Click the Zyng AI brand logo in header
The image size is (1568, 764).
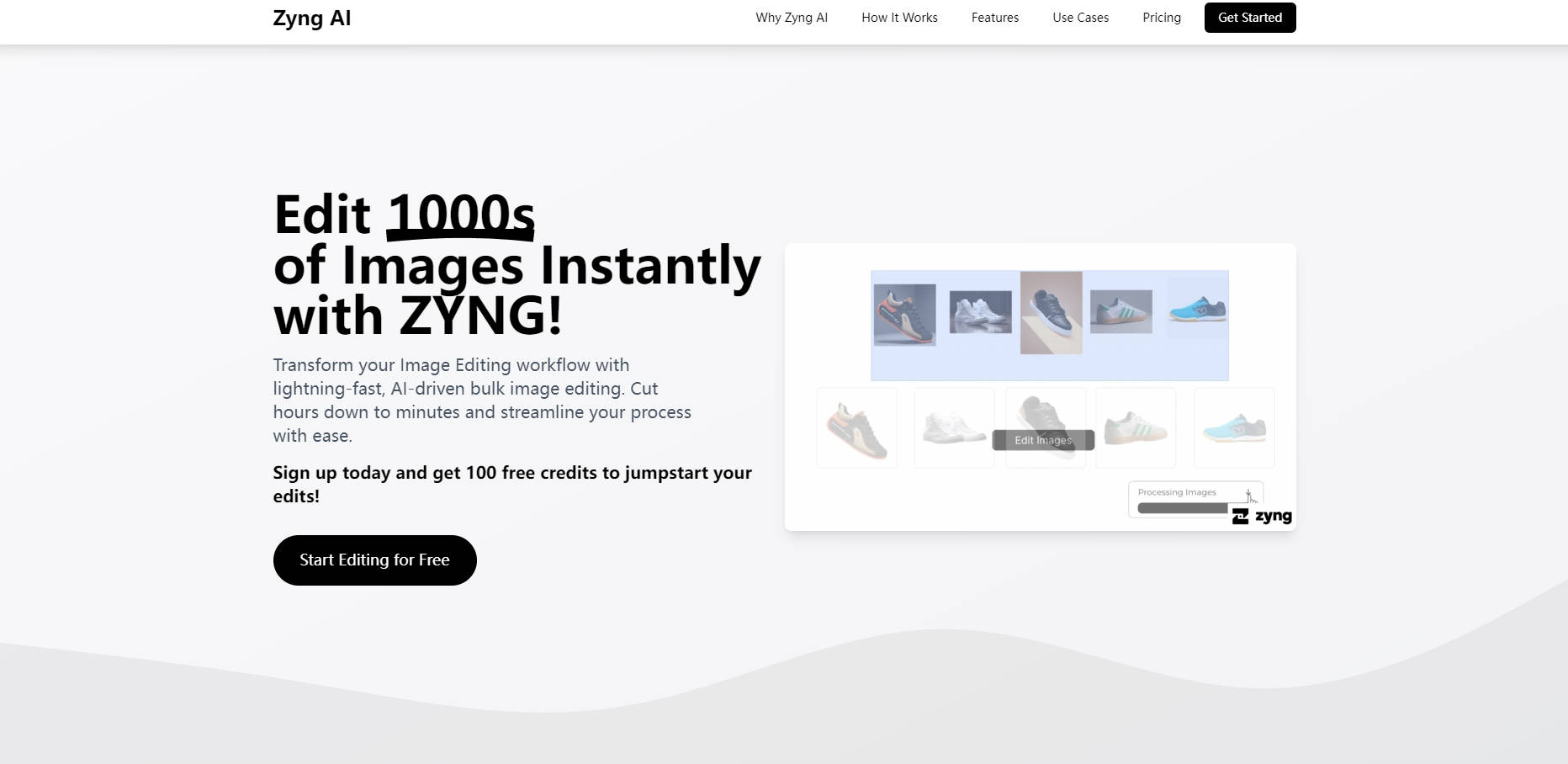click(312, 19)
